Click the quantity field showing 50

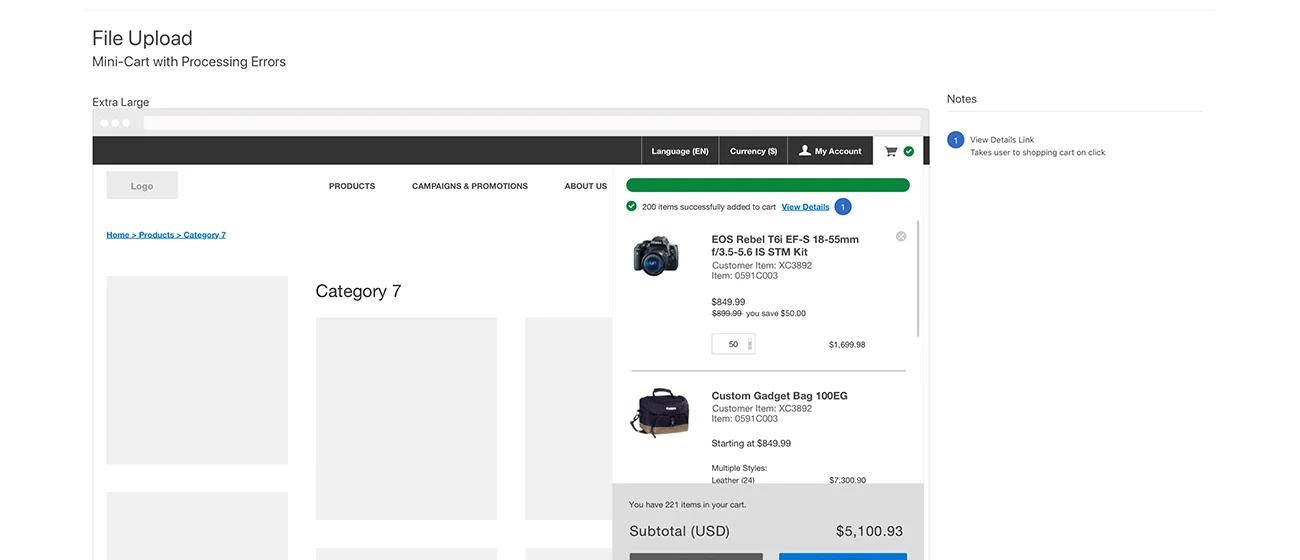pos(733,344)
